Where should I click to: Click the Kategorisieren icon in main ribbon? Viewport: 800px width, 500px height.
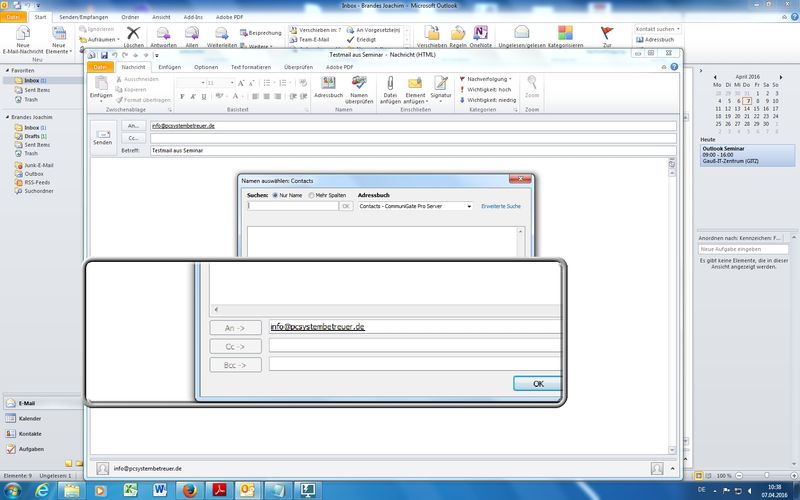pos(566,33)
